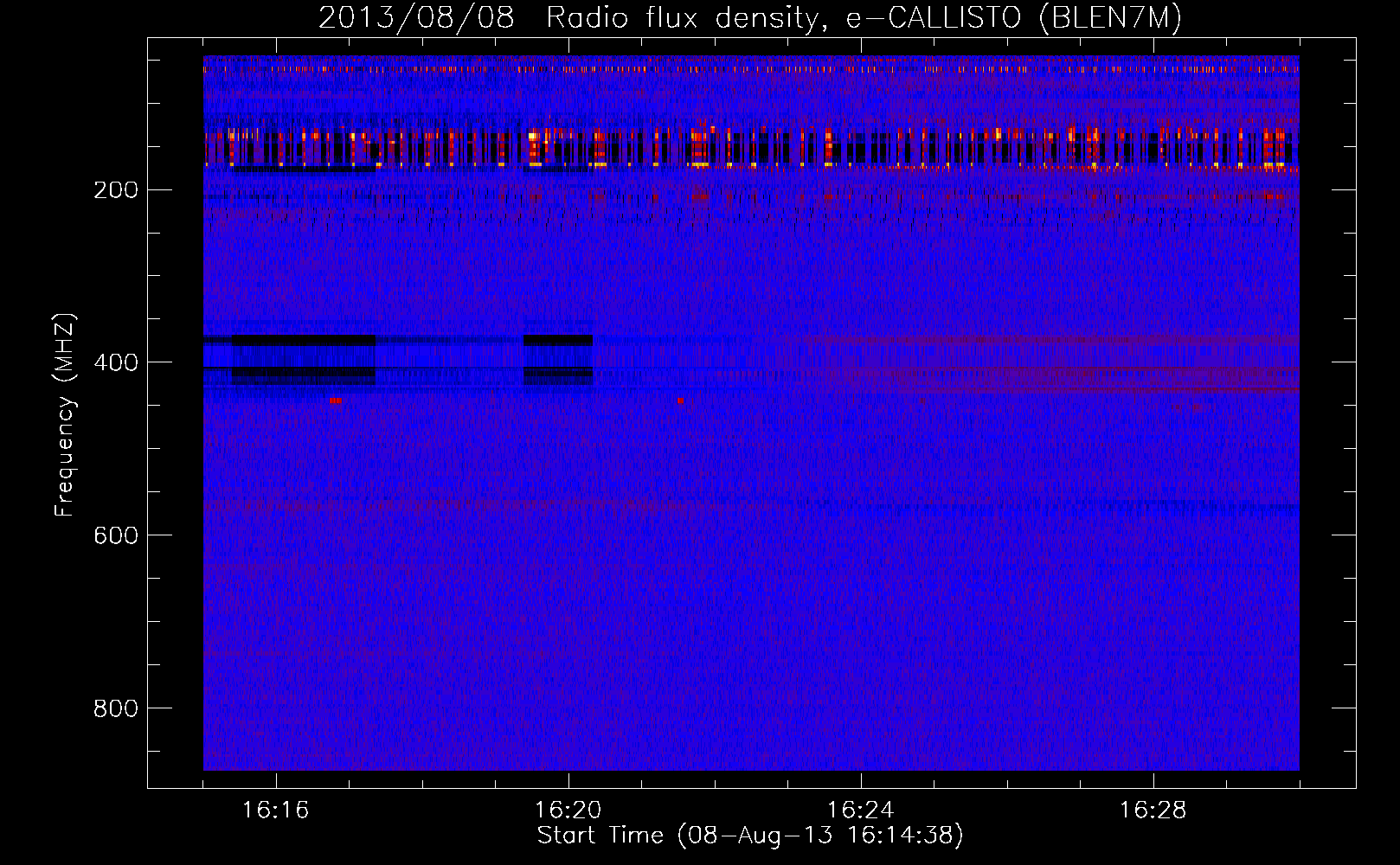Click the 600 MHz frequency axis label

click(x=115, y=535)
